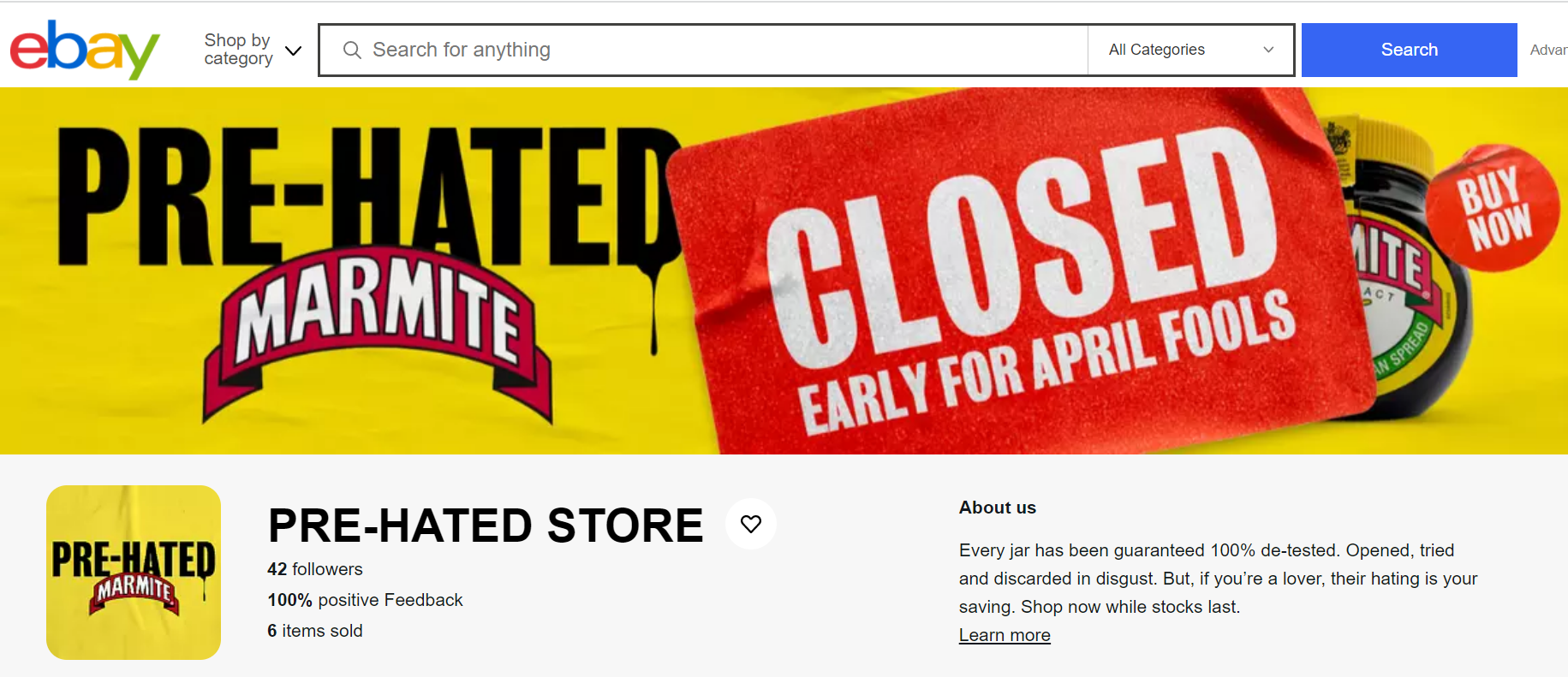Click the chevron next to Shop by category
This screenshot has width=1568, height=677.
(x=293, y=50)
